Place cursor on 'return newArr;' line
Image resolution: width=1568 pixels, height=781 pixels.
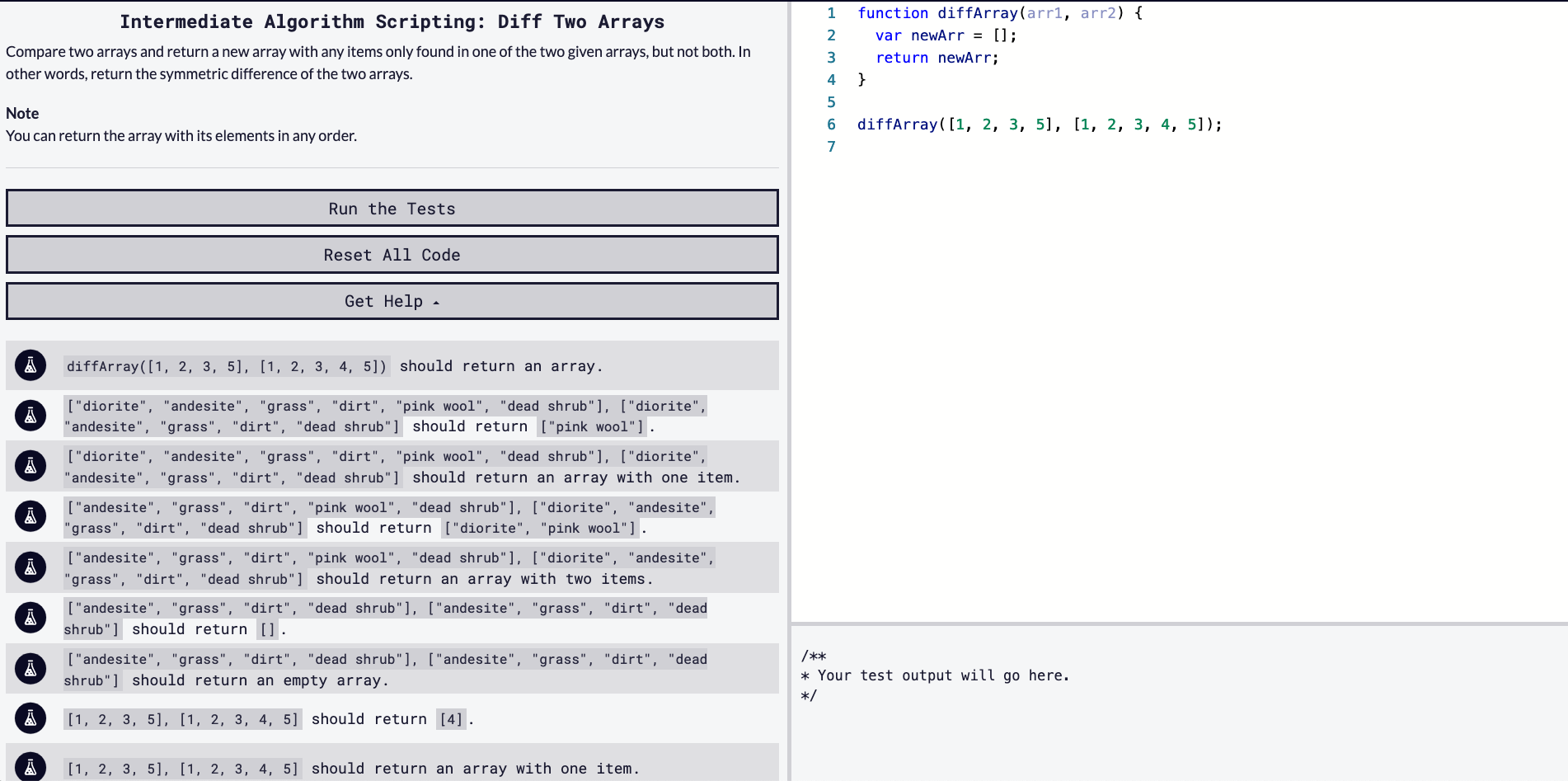[937, 58]
